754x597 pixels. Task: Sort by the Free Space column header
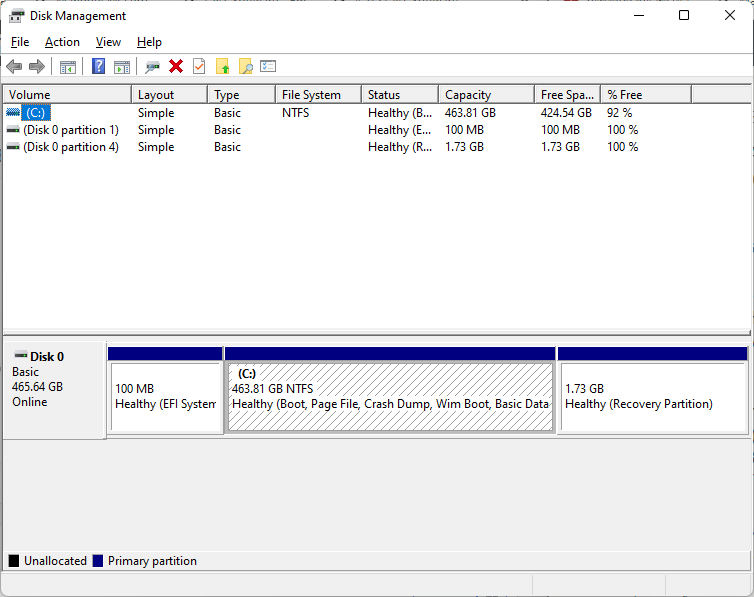pos(568,95)
